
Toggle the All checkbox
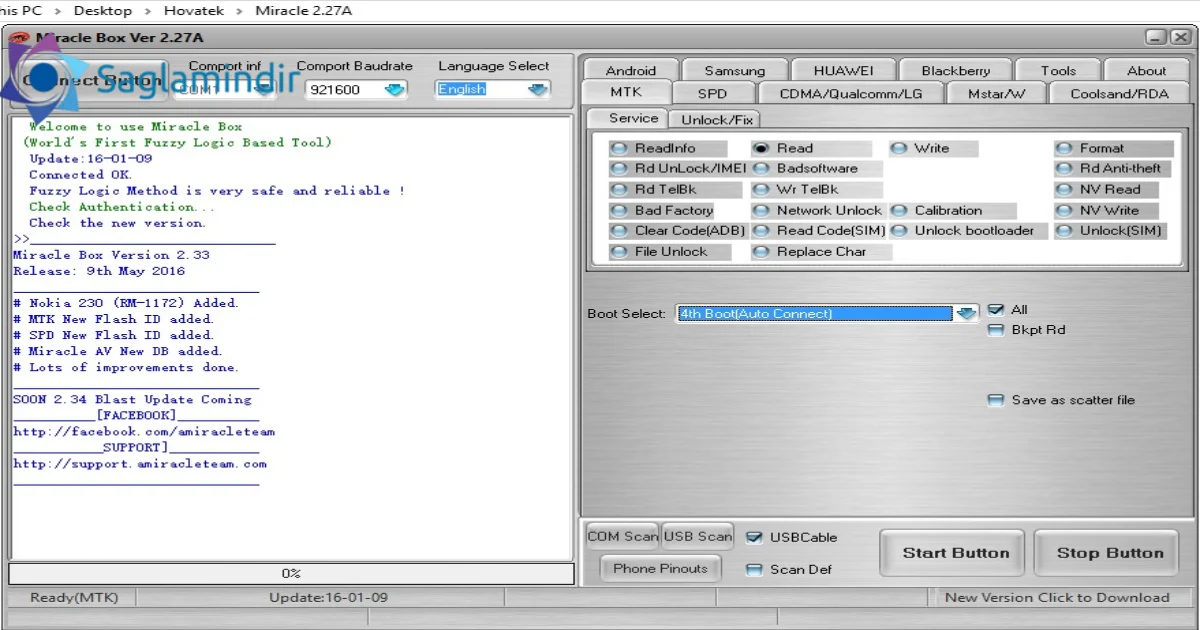click(x=996, y=309)
